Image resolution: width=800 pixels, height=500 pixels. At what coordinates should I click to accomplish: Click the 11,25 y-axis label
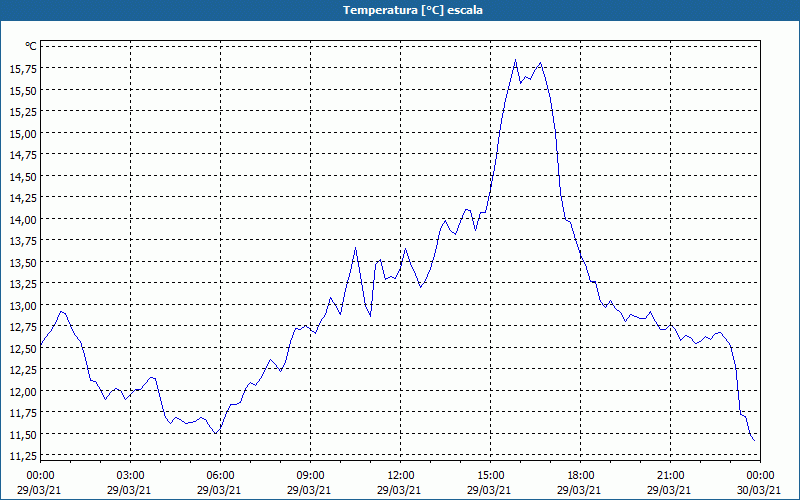pyautogui.click(x=23, y=456)
